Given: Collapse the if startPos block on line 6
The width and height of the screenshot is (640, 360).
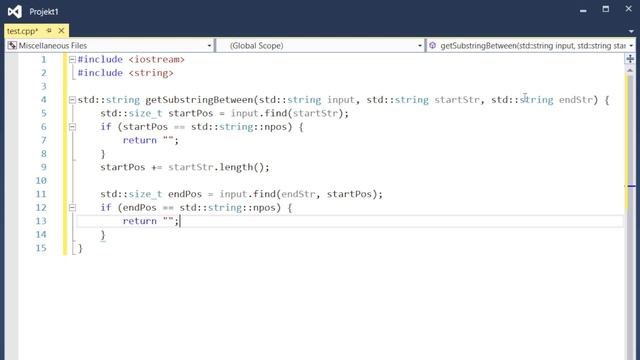Looking at the screenshot, I should pyautogui.click(x=72, y=127).
